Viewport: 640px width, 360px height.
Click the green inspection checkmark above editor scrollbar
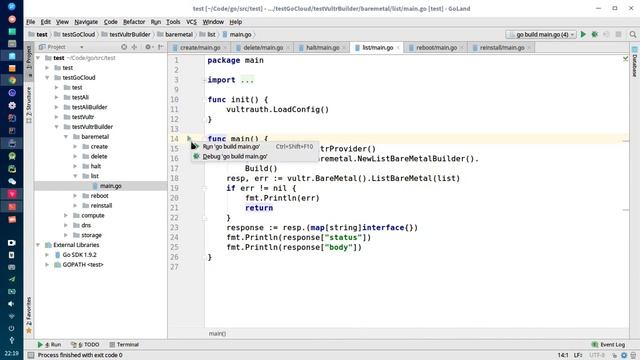point(625,59)
